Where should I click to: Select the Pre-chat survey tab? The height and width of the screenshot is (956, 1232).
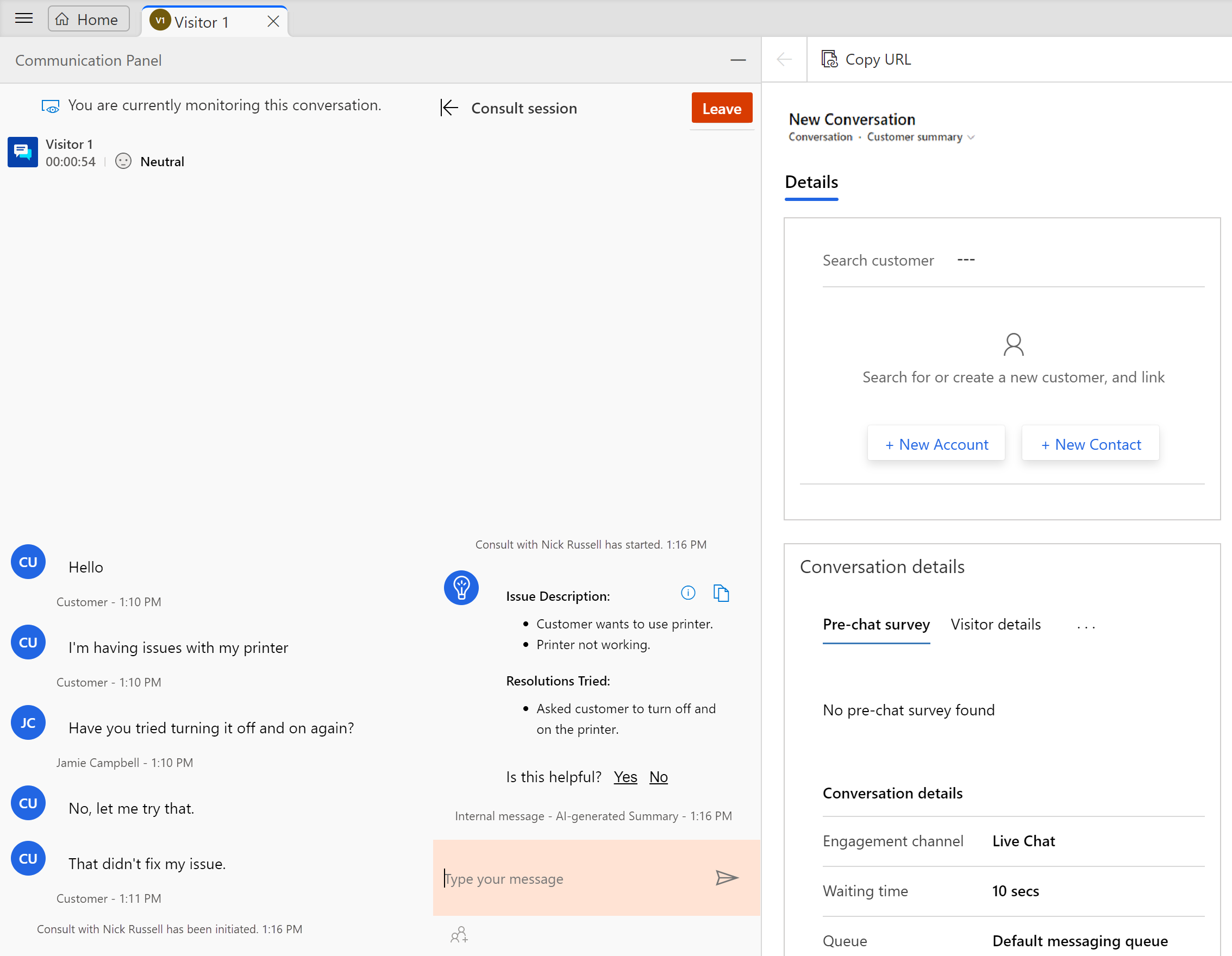tap(875, 624)
